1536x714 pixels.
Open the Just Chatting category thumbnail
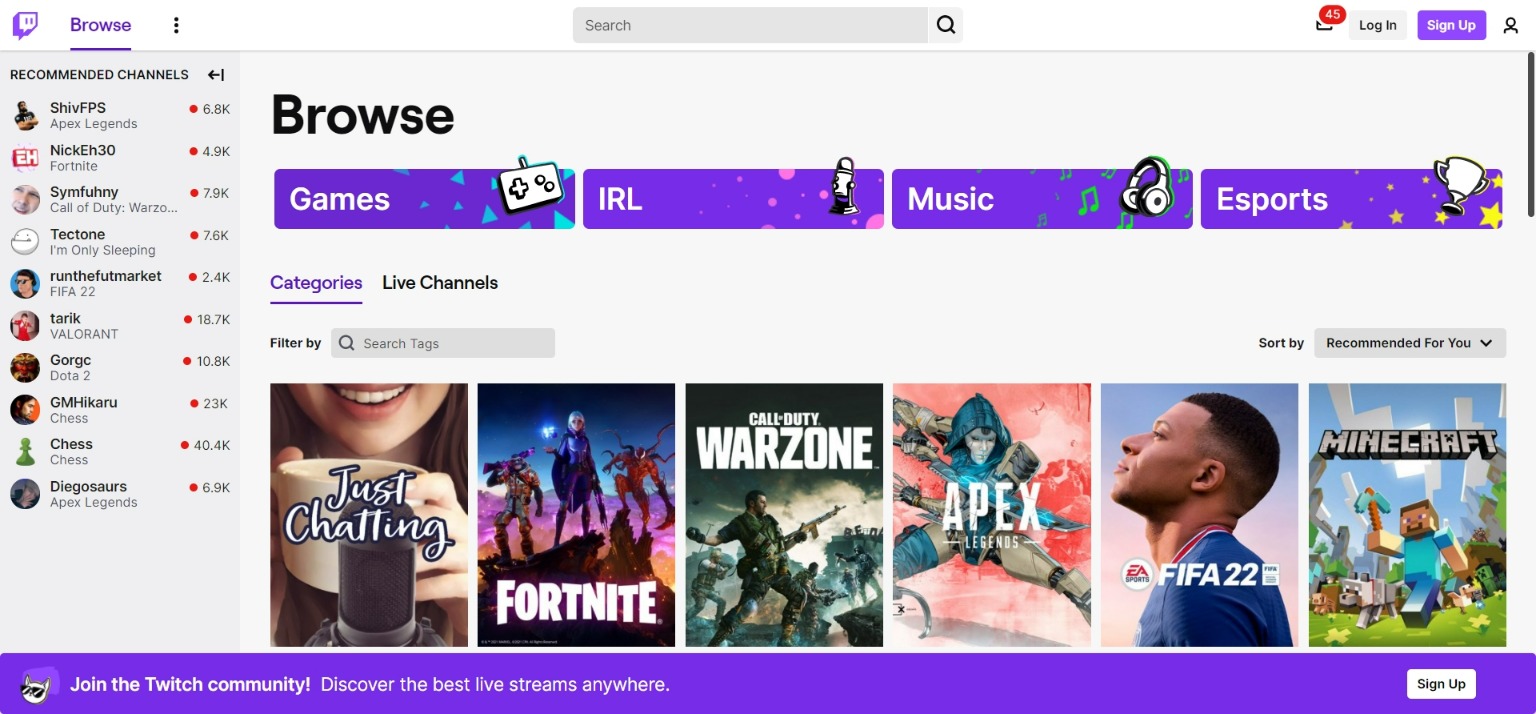coord(369,515)
